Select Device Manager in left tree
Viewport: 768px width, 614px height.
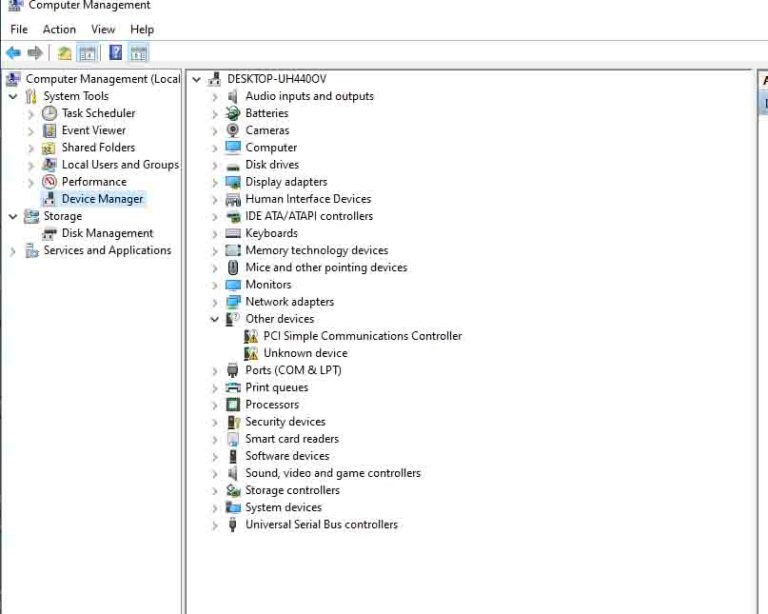point(102,199)
